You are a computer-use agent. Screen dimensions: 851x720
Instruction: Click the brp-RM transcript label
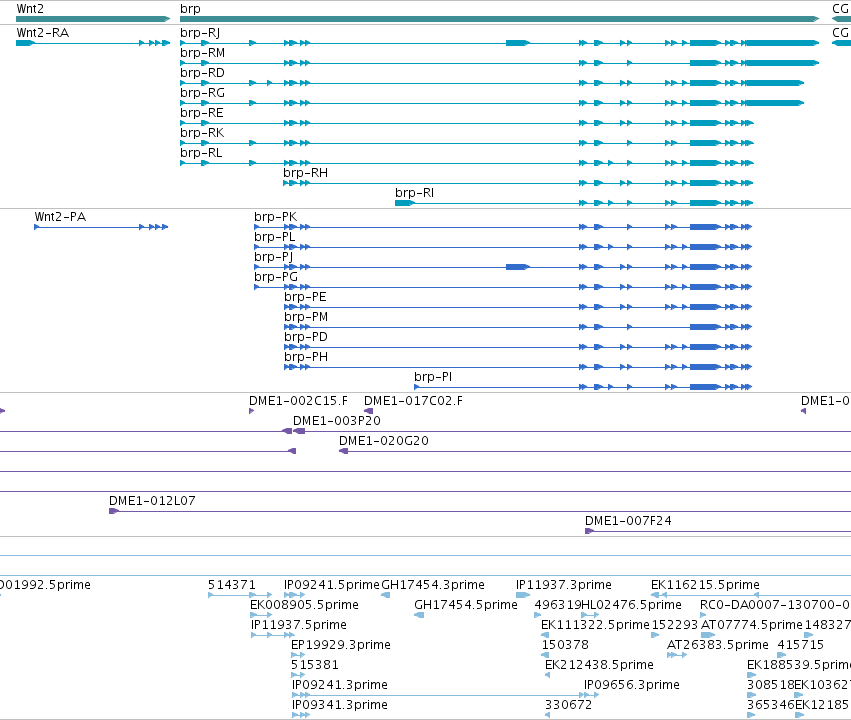pyautogui.click(x=202, y=53)
